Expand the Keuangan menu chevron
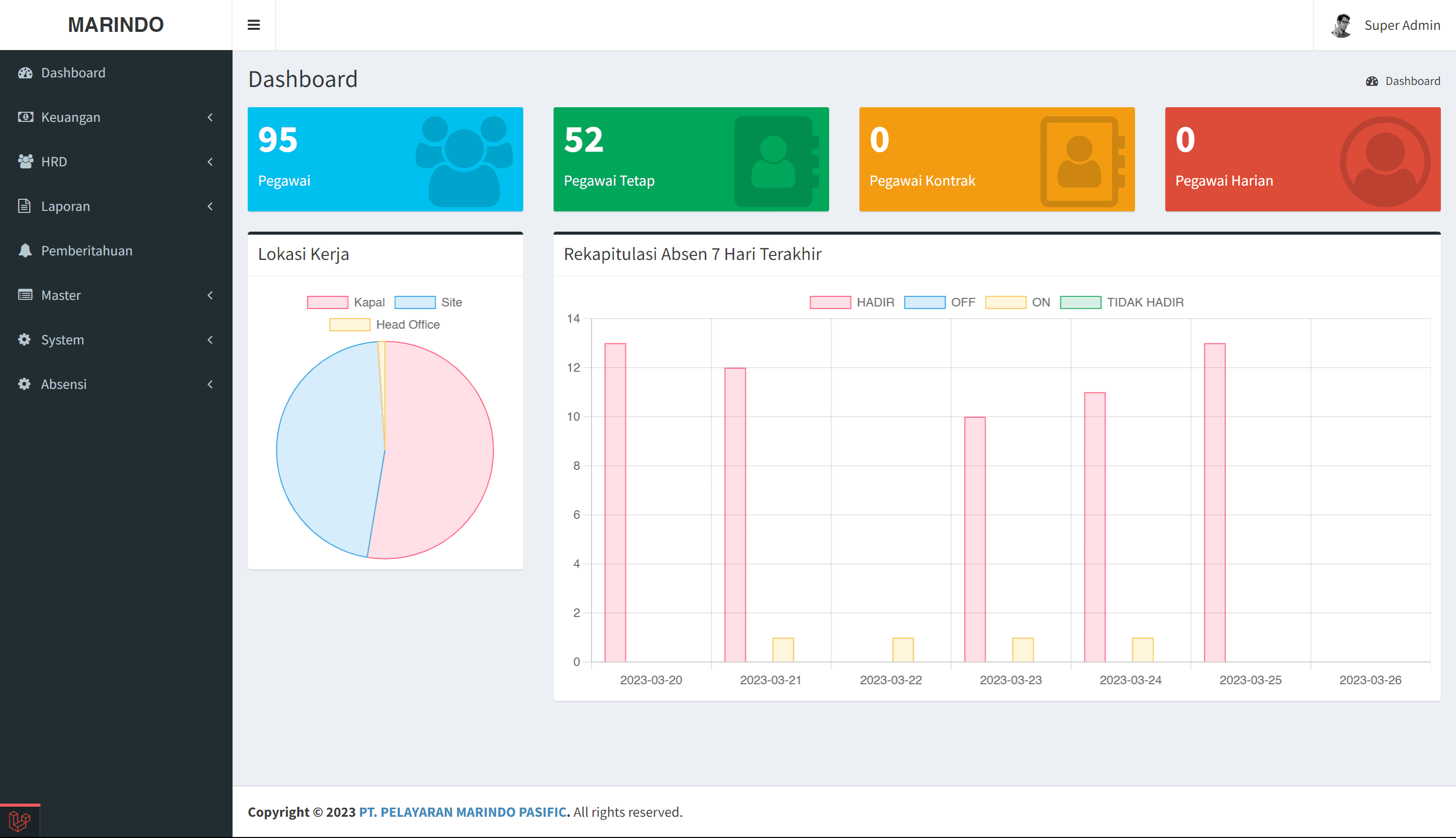The width and height of the screenshot is (1456, 838). tap(210, 117)
